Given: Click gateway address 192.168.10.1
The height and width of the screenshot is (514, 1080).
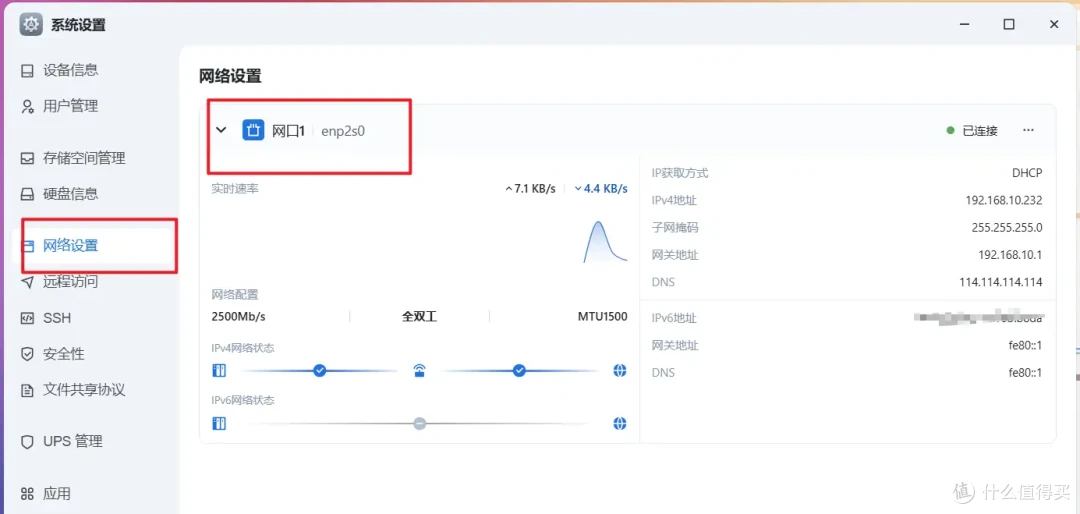Looking at the screenshot, I should pyautogui.click(x=1010, y=255).
